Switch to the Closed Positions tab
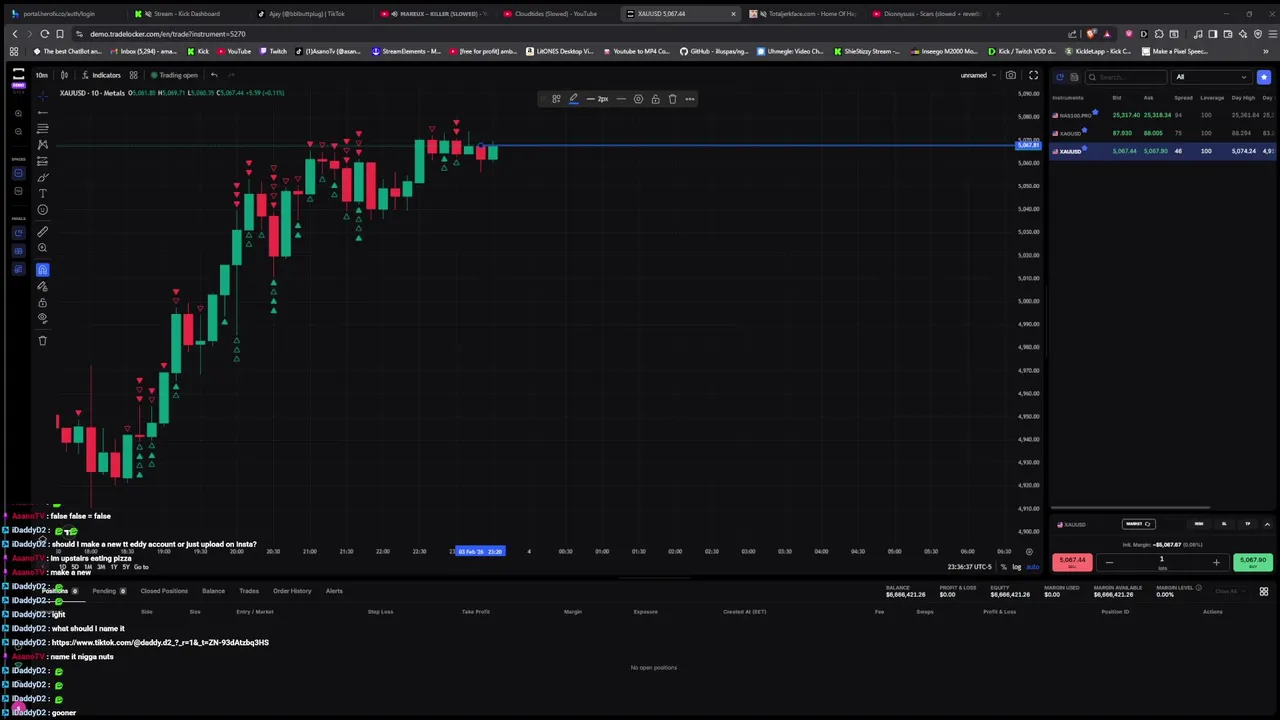 pyautogui.click(x=164, y=591)
